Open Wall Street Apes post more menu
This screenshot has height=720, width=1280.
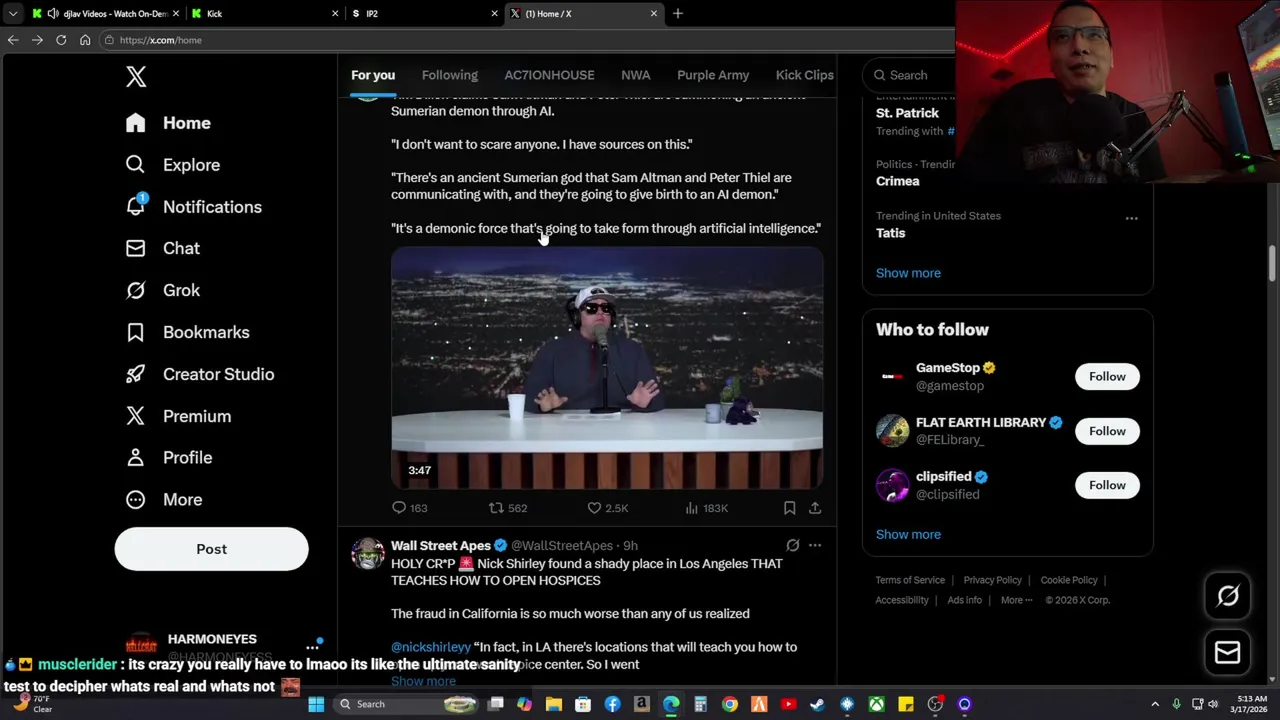pyautogui.click(x=815, y=545)
